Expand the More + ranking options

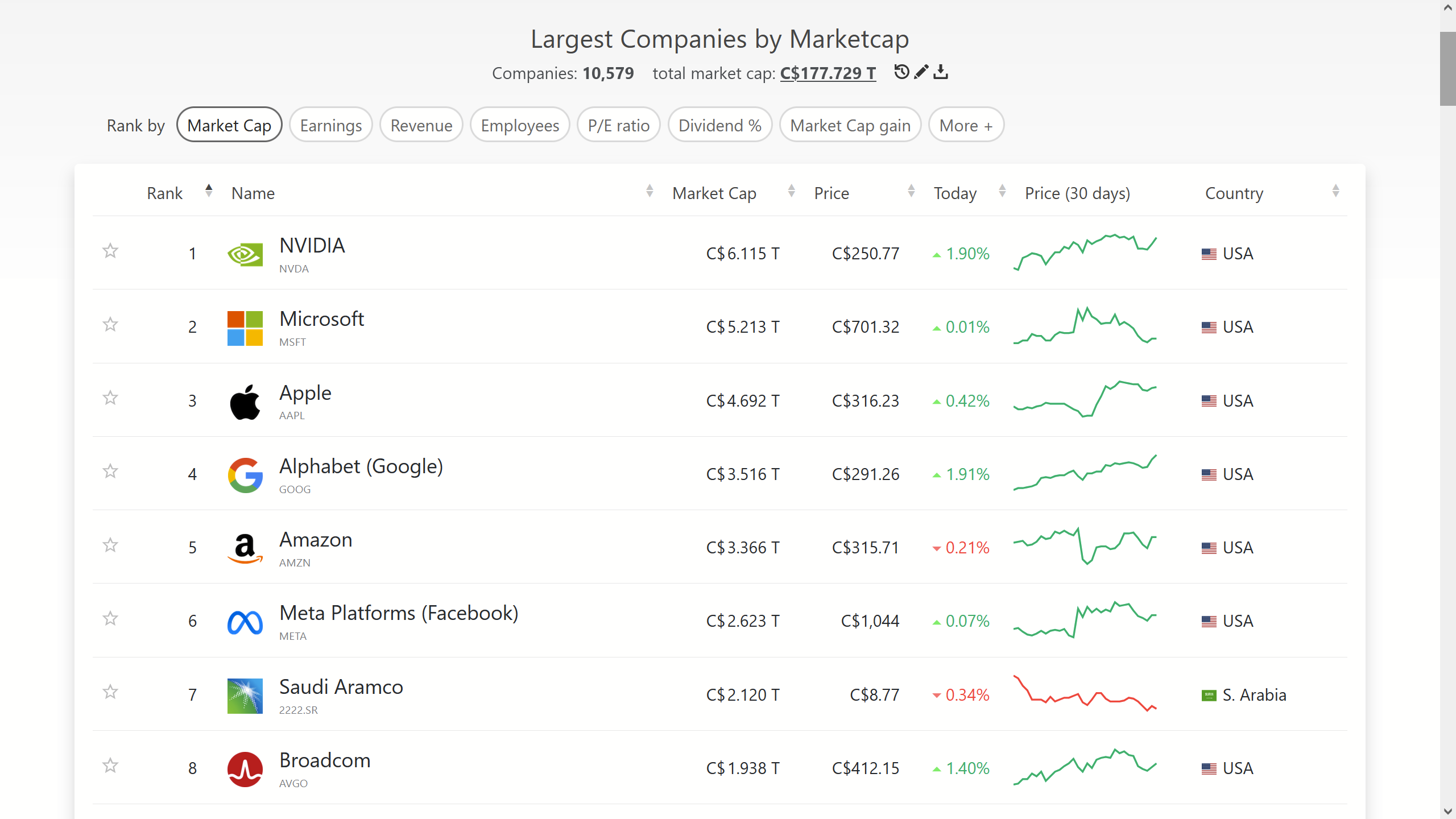point(966,125)
